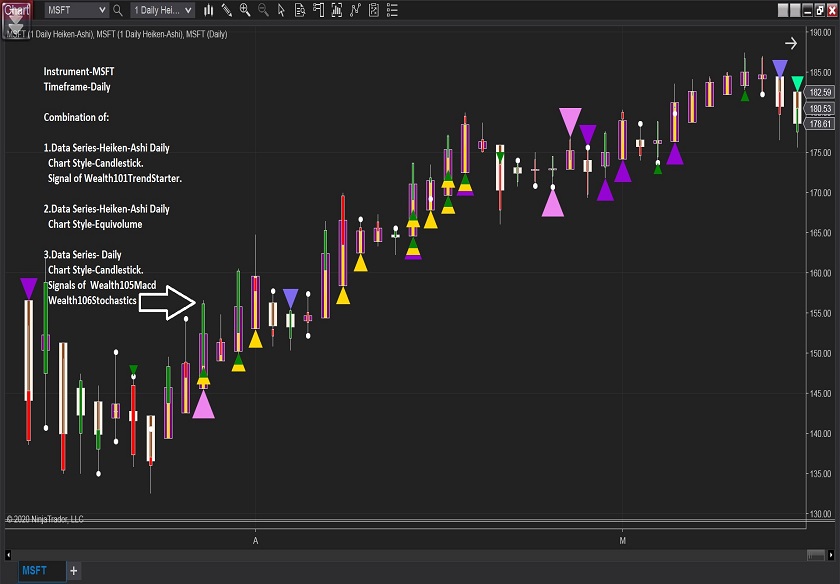Open the data box icon
The width and height of the screenshot is (840, 584).
click(x=299, y=10)
